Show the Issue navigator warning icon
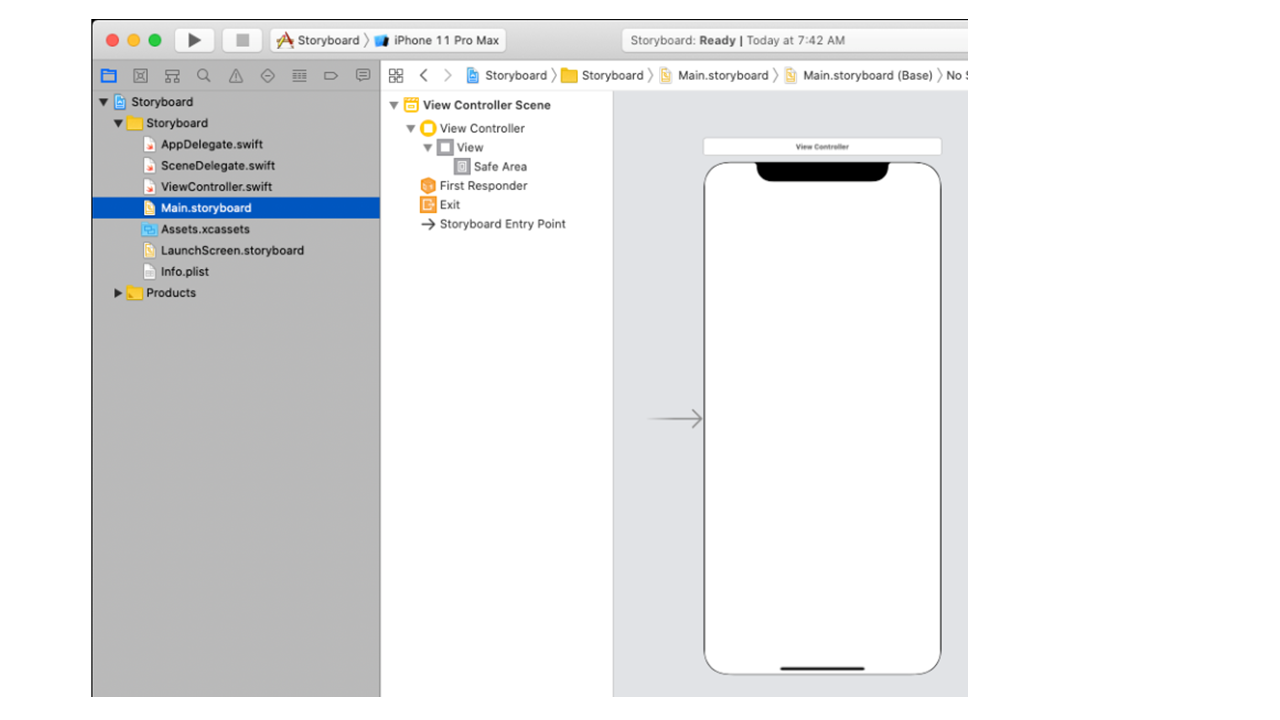1280x720 pixels. point(236,76)
